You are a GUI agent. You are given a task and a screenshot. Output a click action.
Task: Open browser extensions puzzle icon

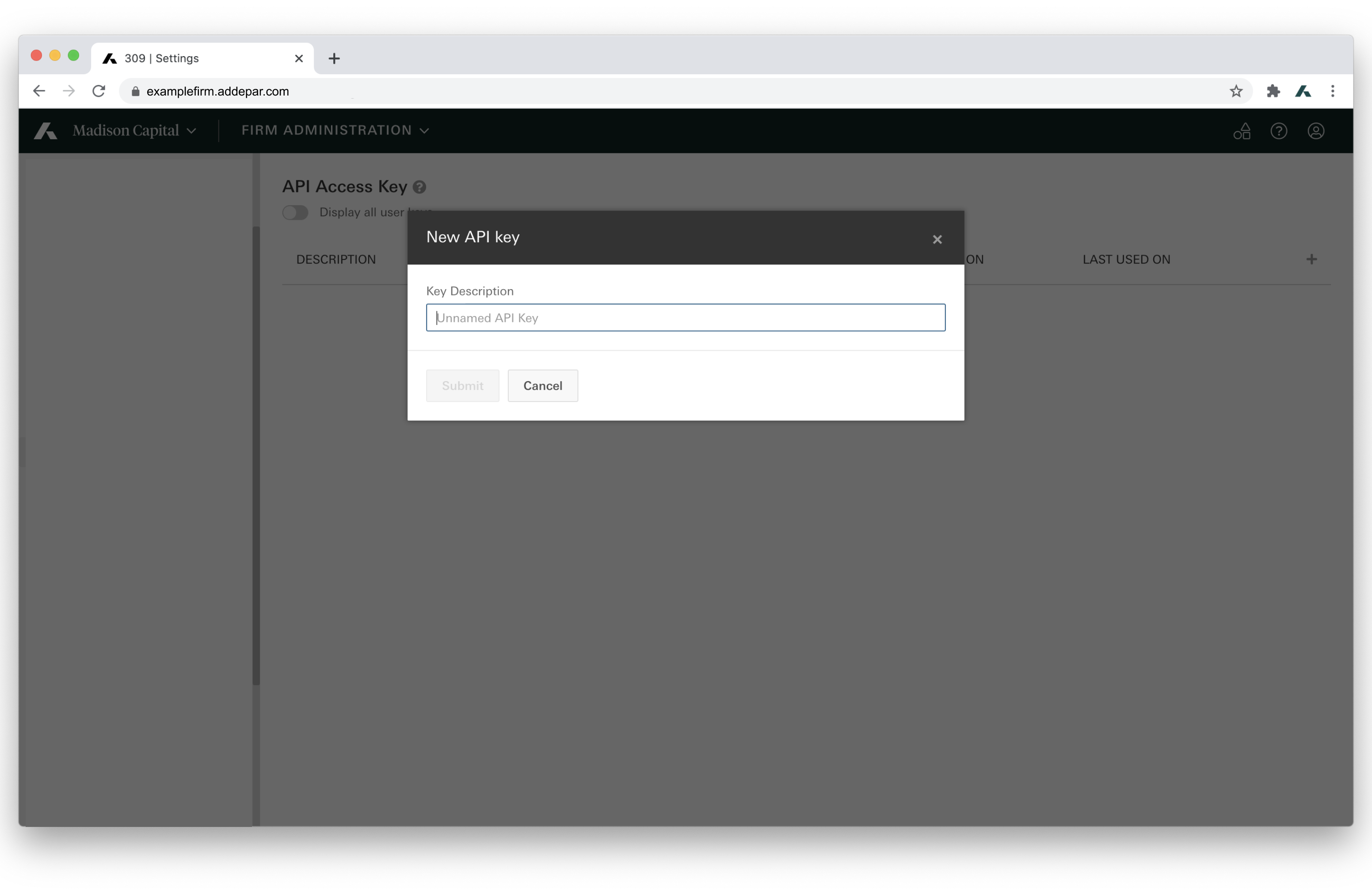coord(1273,91)
